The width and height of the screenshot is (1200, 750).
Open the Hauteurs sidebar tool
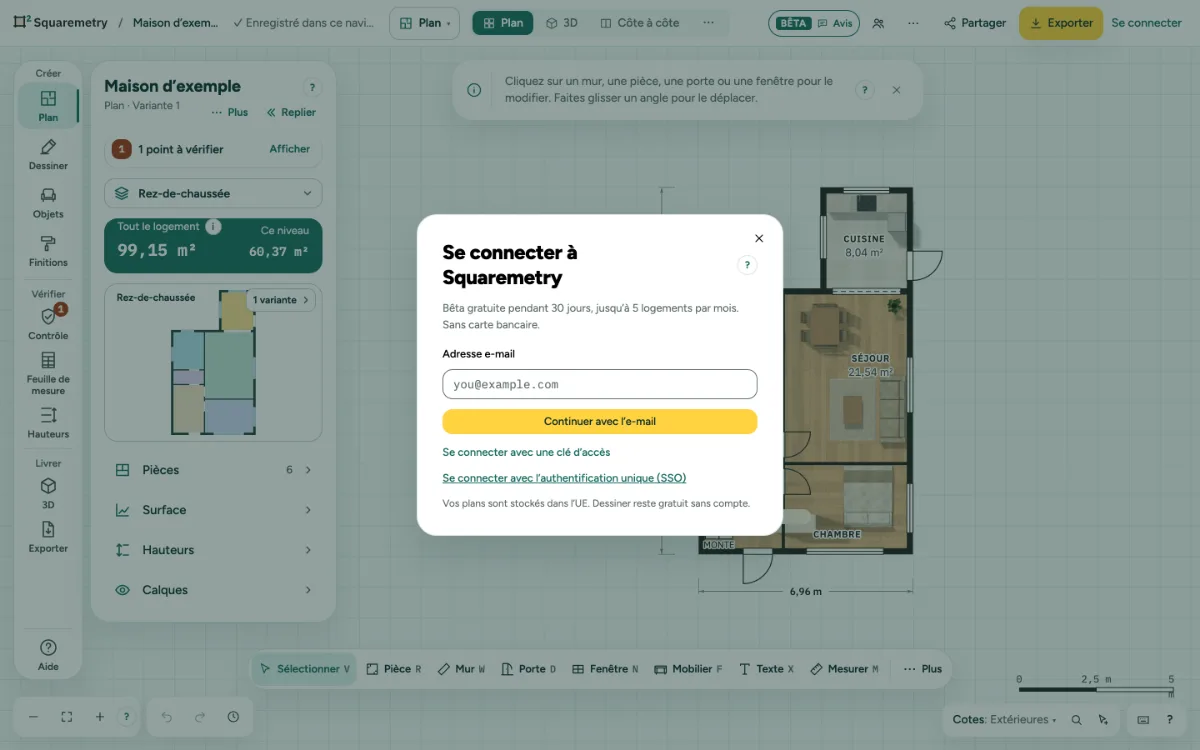[48, 422]
